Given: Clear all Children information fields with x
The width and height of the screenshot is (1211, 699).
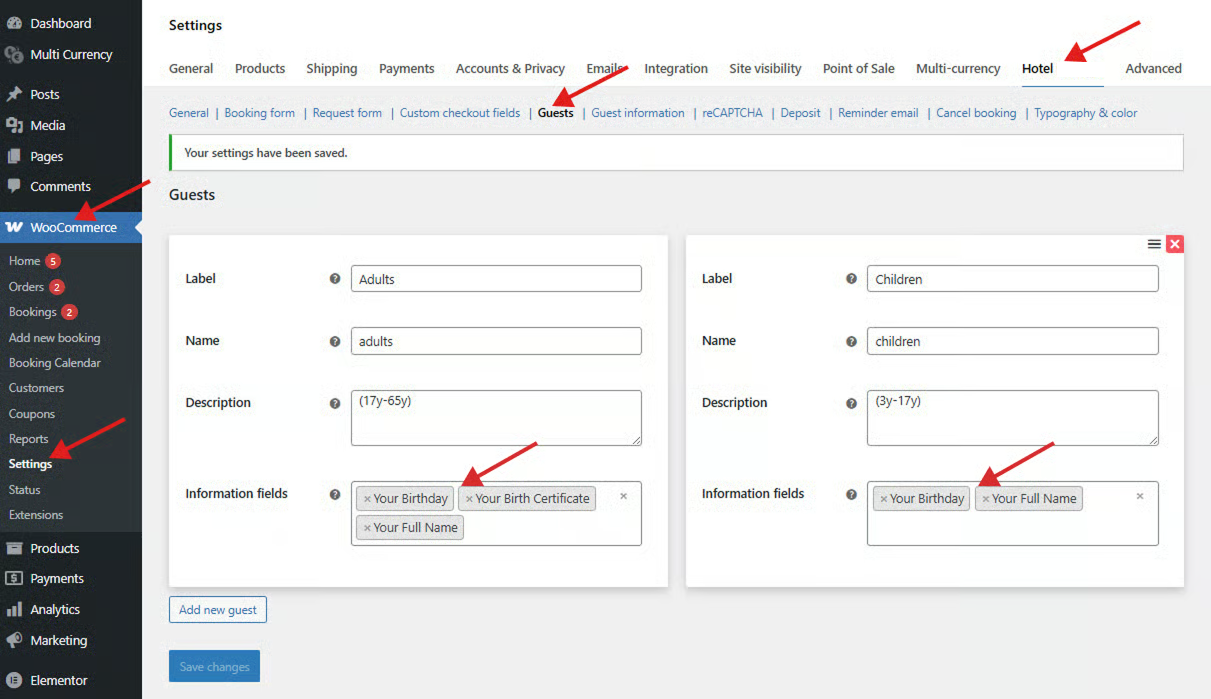Looking at the screenshot, I should 1139,496.
